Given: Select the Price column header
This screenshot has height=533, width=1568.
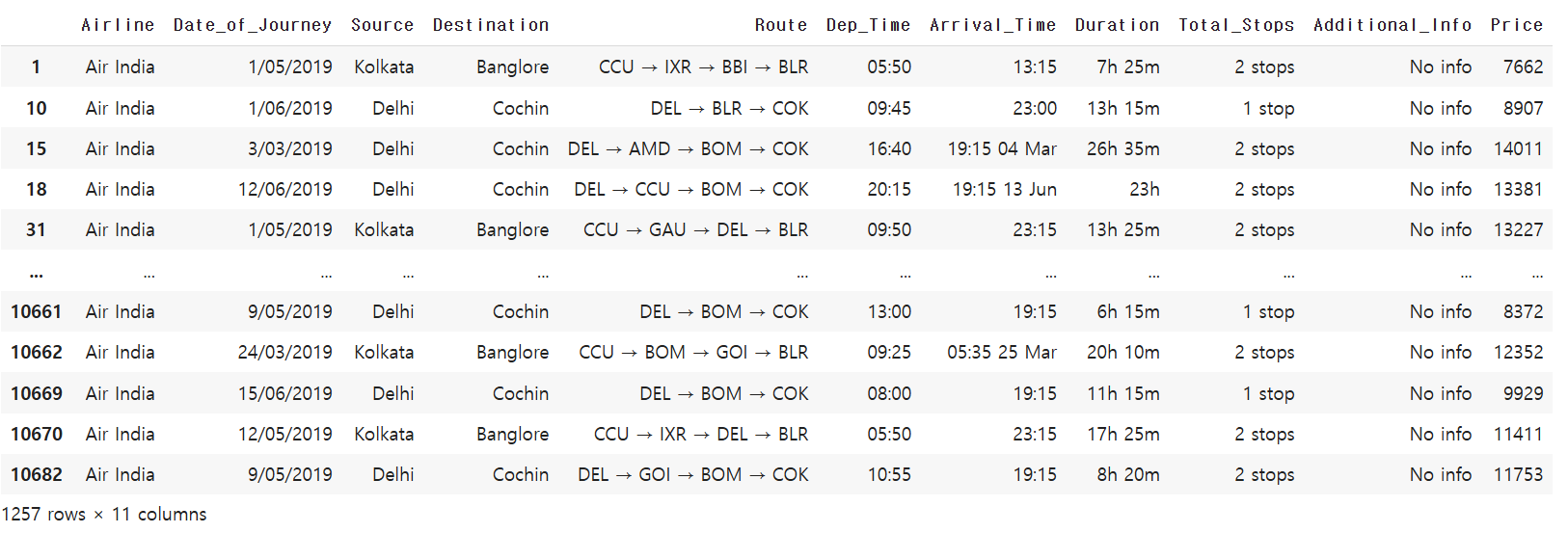Looking at the screenshot, I should tap(1516, 25).
